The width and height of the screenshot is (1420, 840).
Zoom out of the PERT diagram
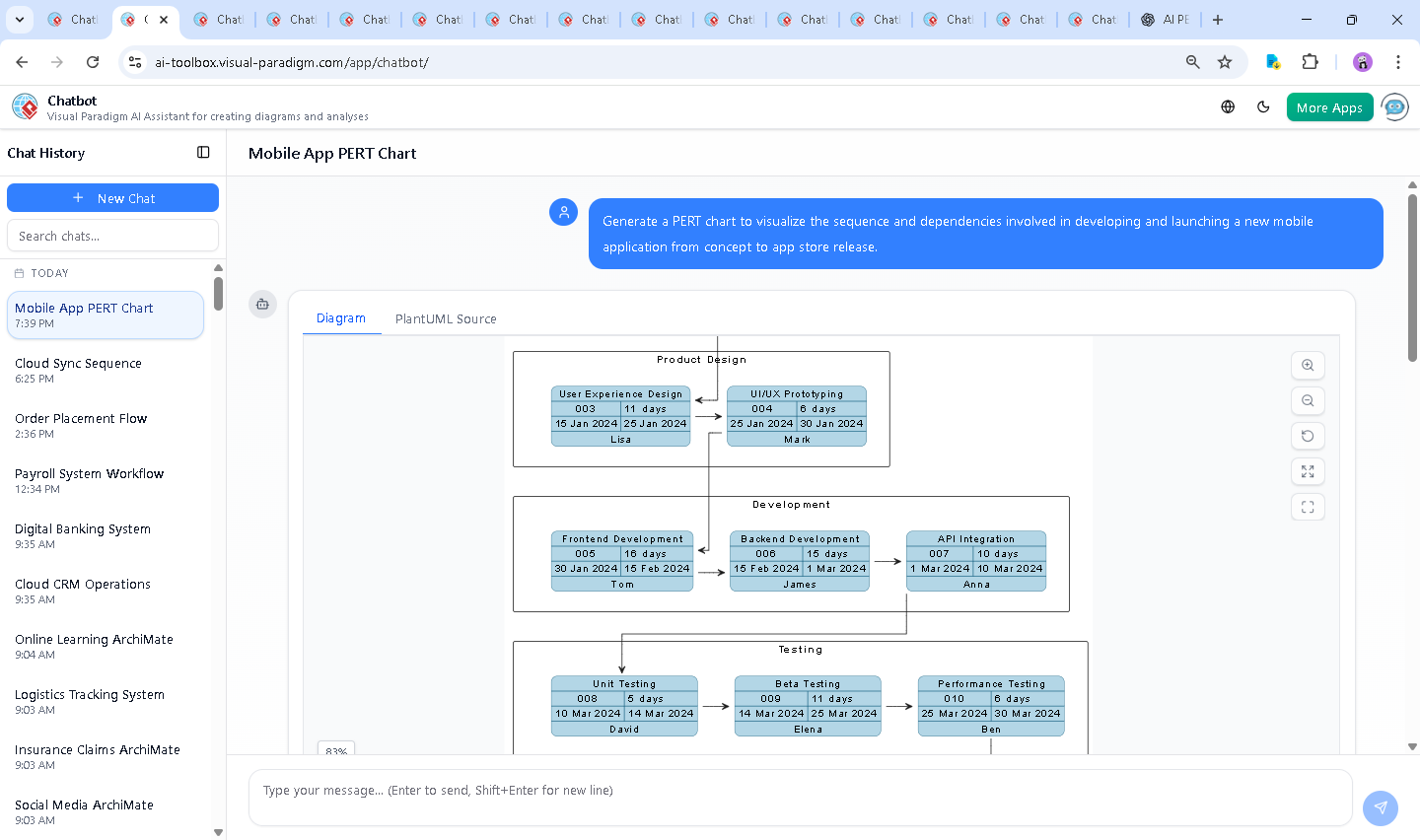point(1308,401)
